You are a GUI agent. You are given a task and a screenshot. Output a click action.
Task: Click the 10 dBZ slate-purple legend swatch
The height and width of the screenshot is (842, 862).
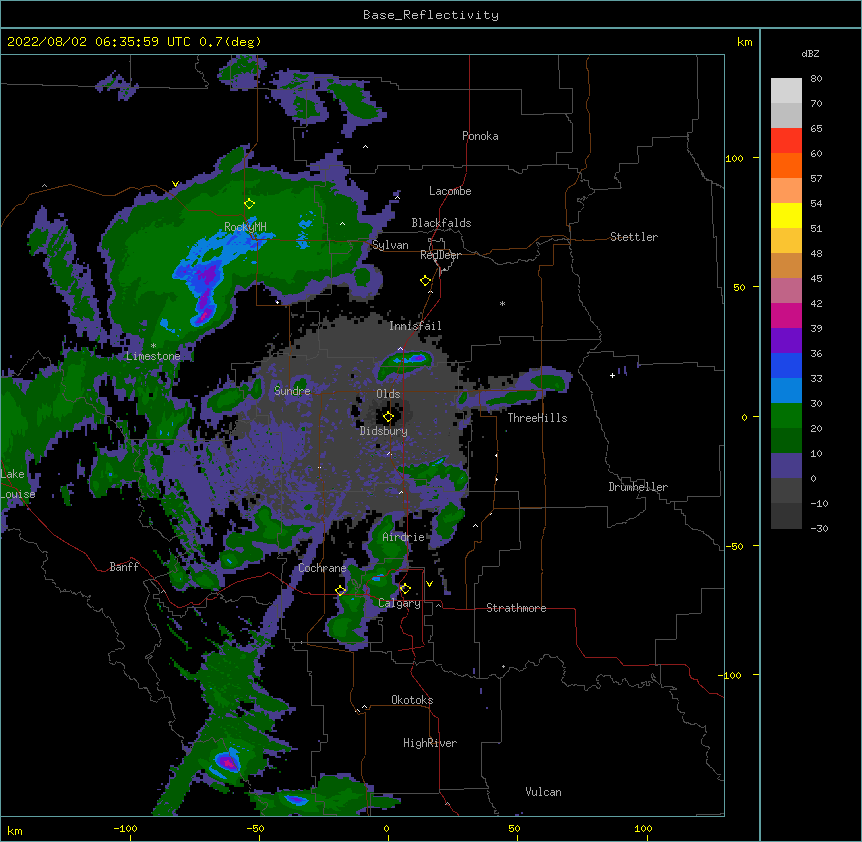(786, 466)
